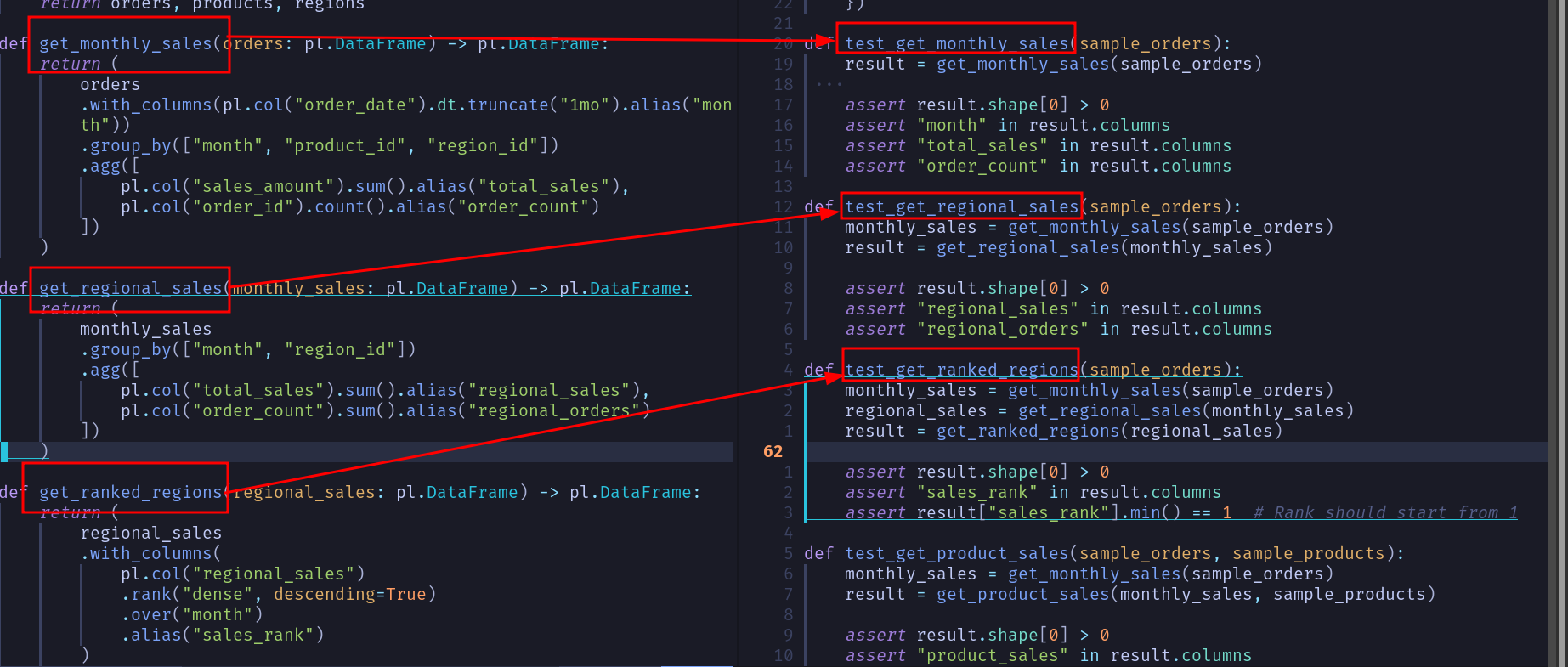Click the sample_products parameter in test_get_product_sales definition
Screen dimensions: 1568x667
click(1309, 554)
